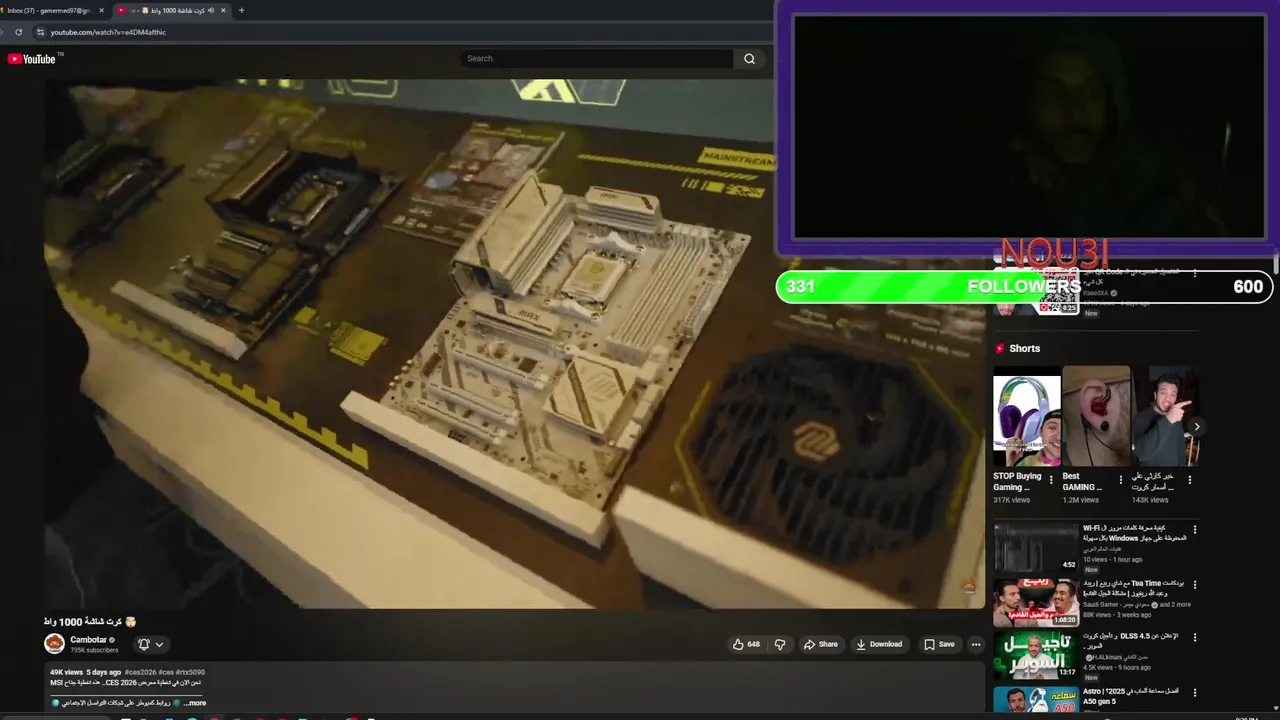Click the search magnifier button
Image resolution: width=1280 pixels, height=720 pixels.
pyautogui.click(x=749, y=59)
